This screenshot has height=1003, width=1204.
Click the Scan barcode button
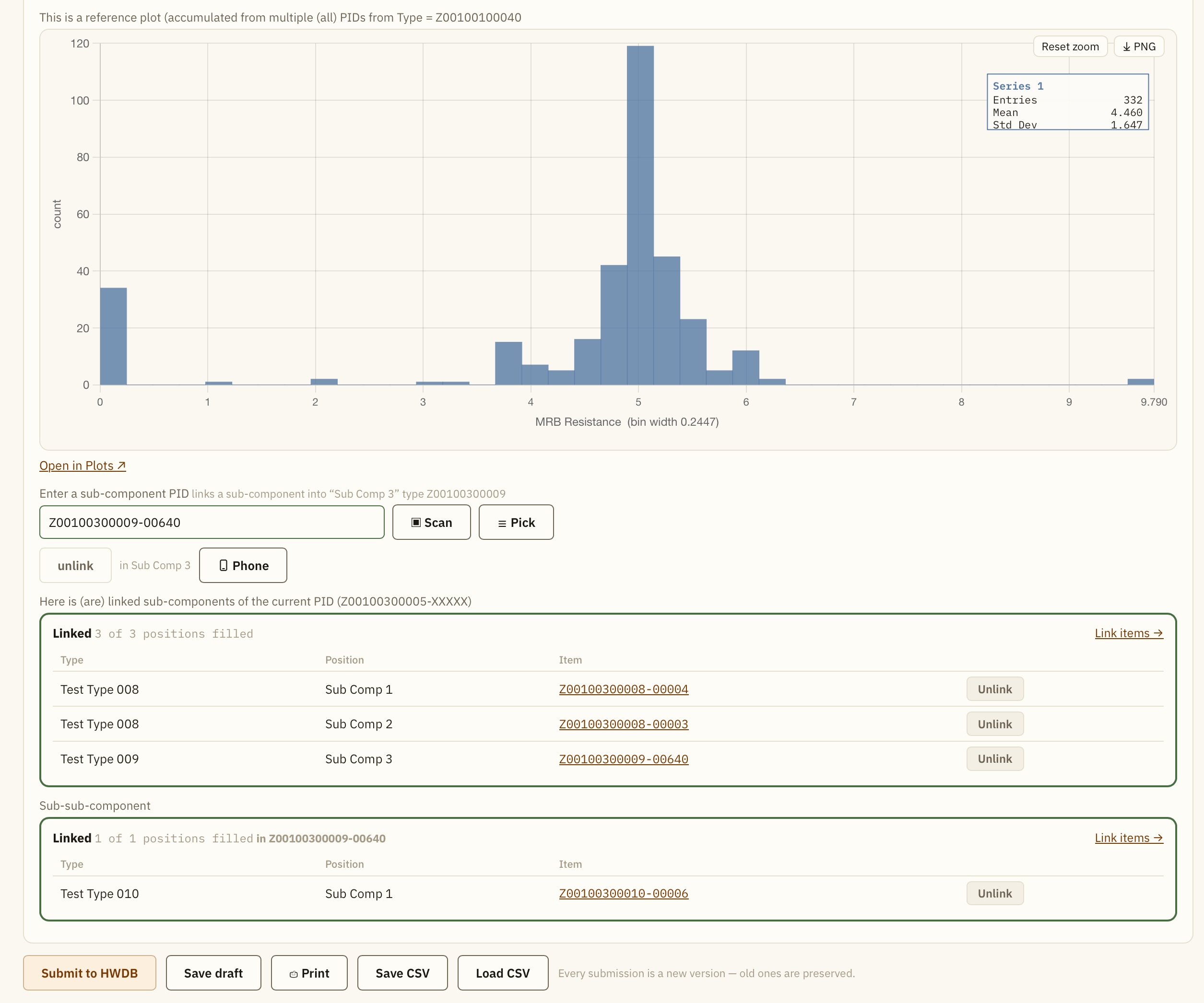pyautogui.click(x=431, y=522)
